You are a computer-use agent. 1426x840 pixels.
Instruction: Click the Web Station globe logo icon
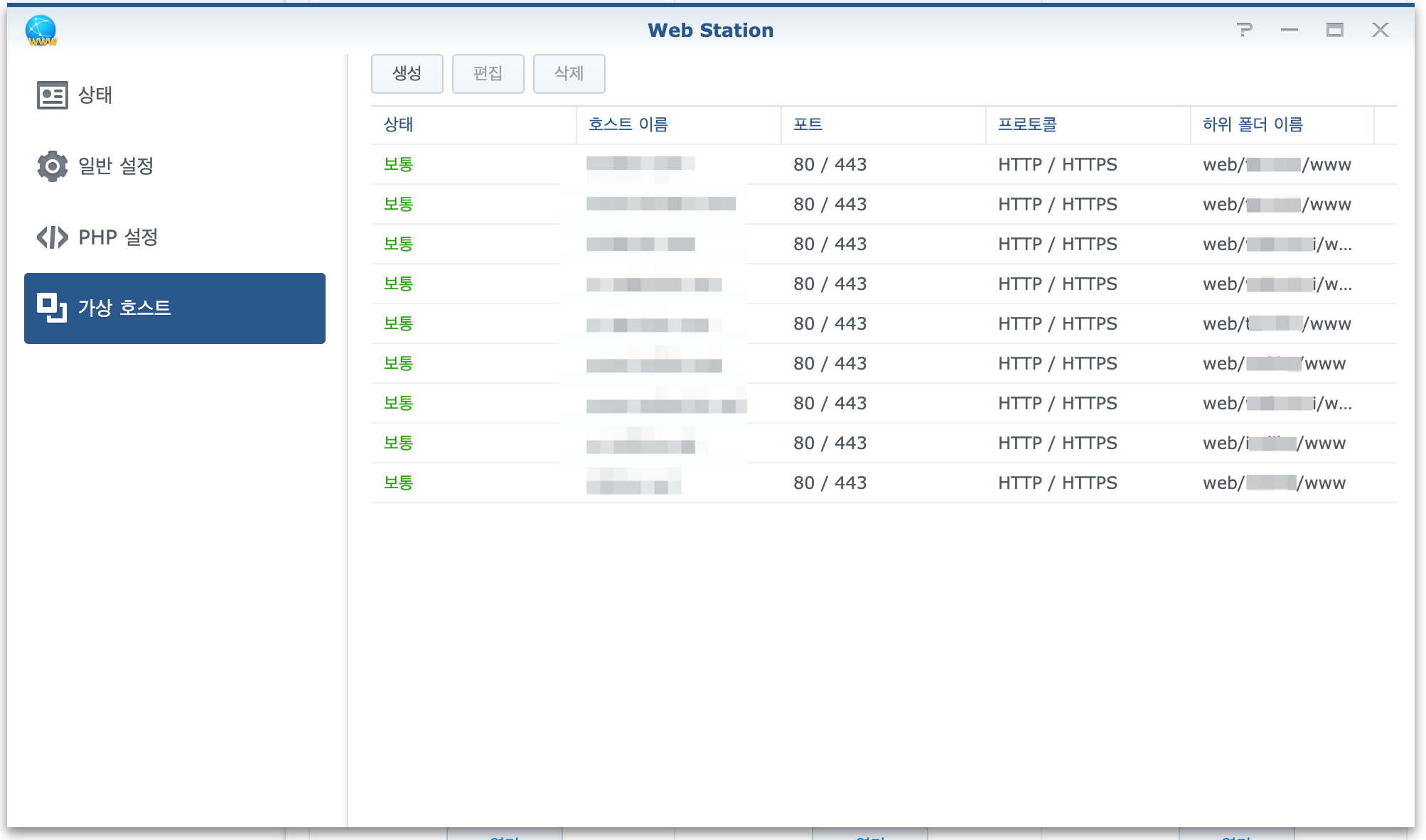(x=41, y=31)
